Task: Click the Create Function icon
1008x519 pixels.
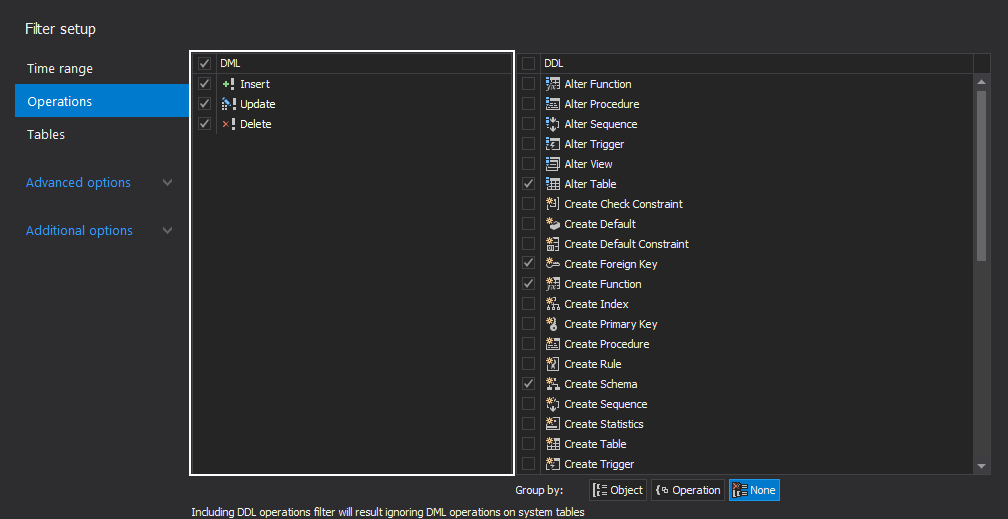Action: pos(552,284)
